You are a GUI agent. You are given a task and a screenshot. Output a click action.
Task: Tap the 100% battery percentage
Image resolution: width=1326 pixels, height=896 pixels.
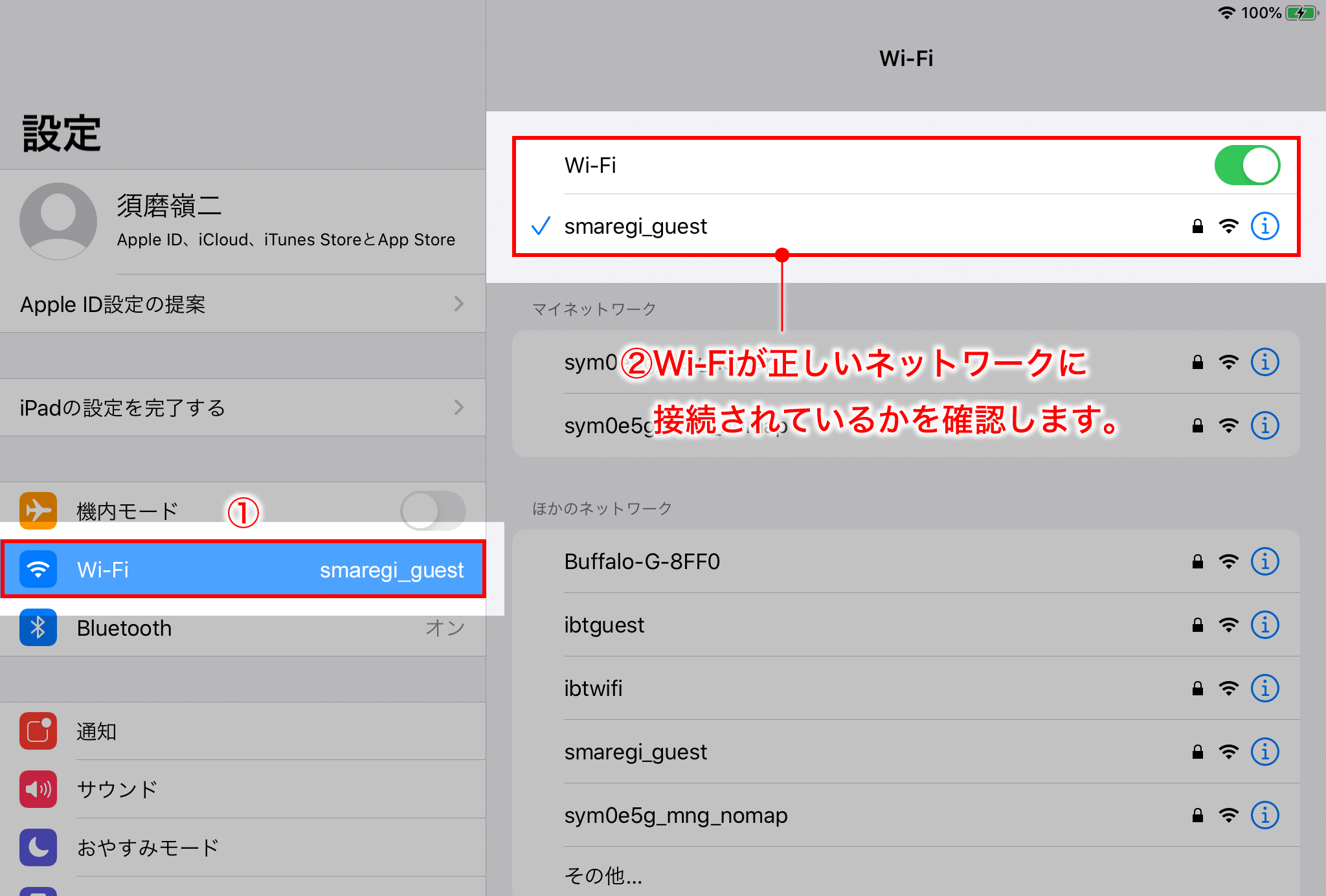[1261, 13]
